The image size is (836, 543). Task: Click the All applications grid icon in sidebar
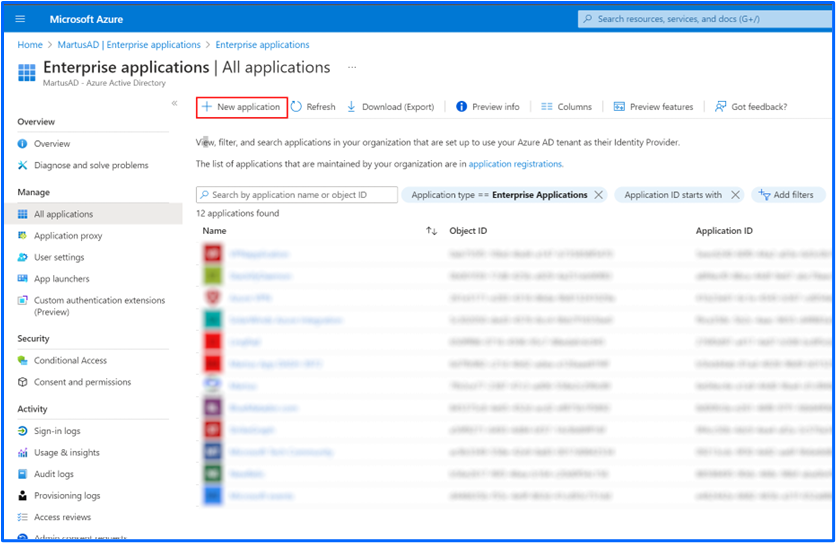(22, 214)
